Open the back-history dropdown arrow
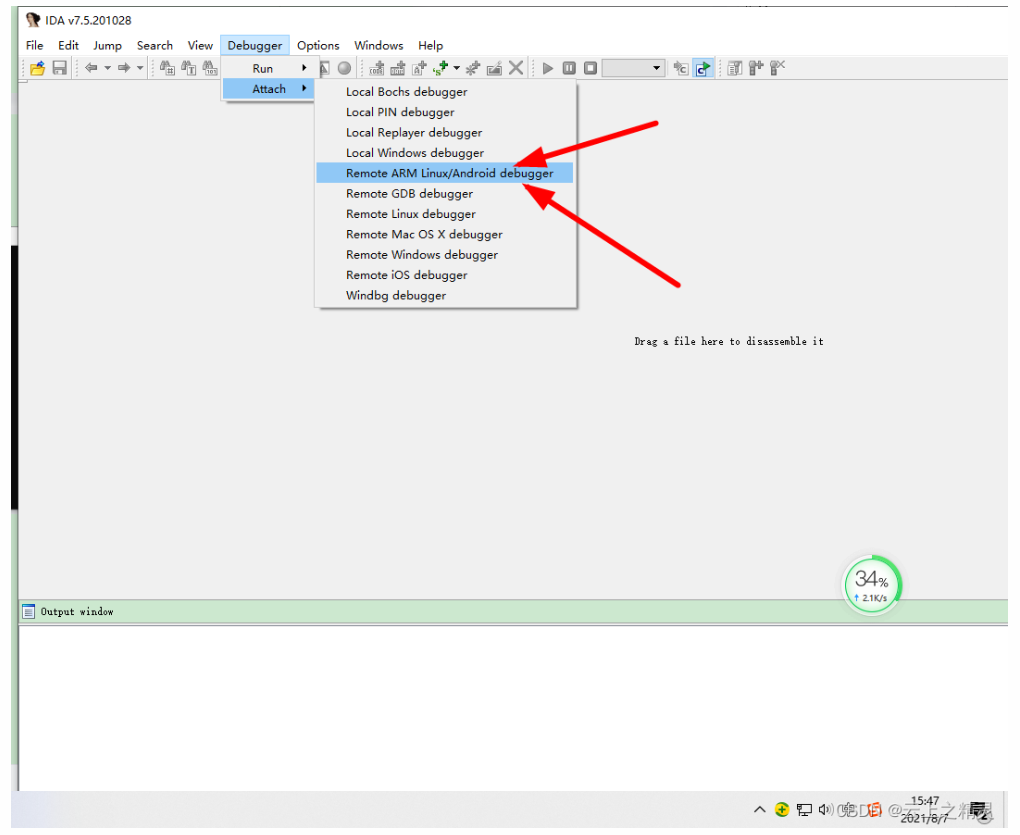Image resolution: width=1020 pixels, height=835 pixels. click(107, 68)
